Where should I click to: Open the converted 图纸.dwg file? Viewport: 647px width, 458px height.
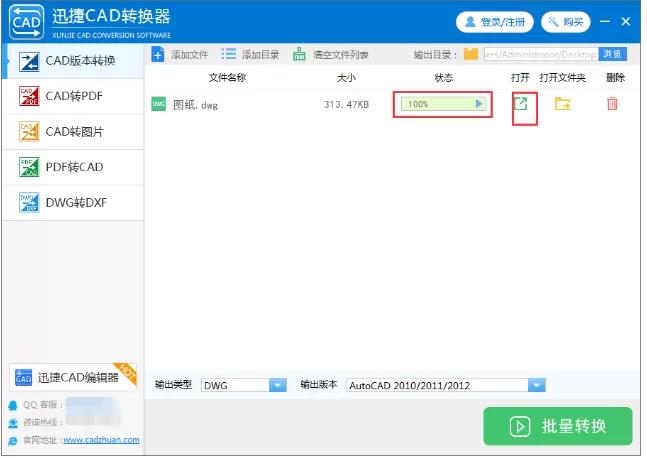tap(521, 103)
